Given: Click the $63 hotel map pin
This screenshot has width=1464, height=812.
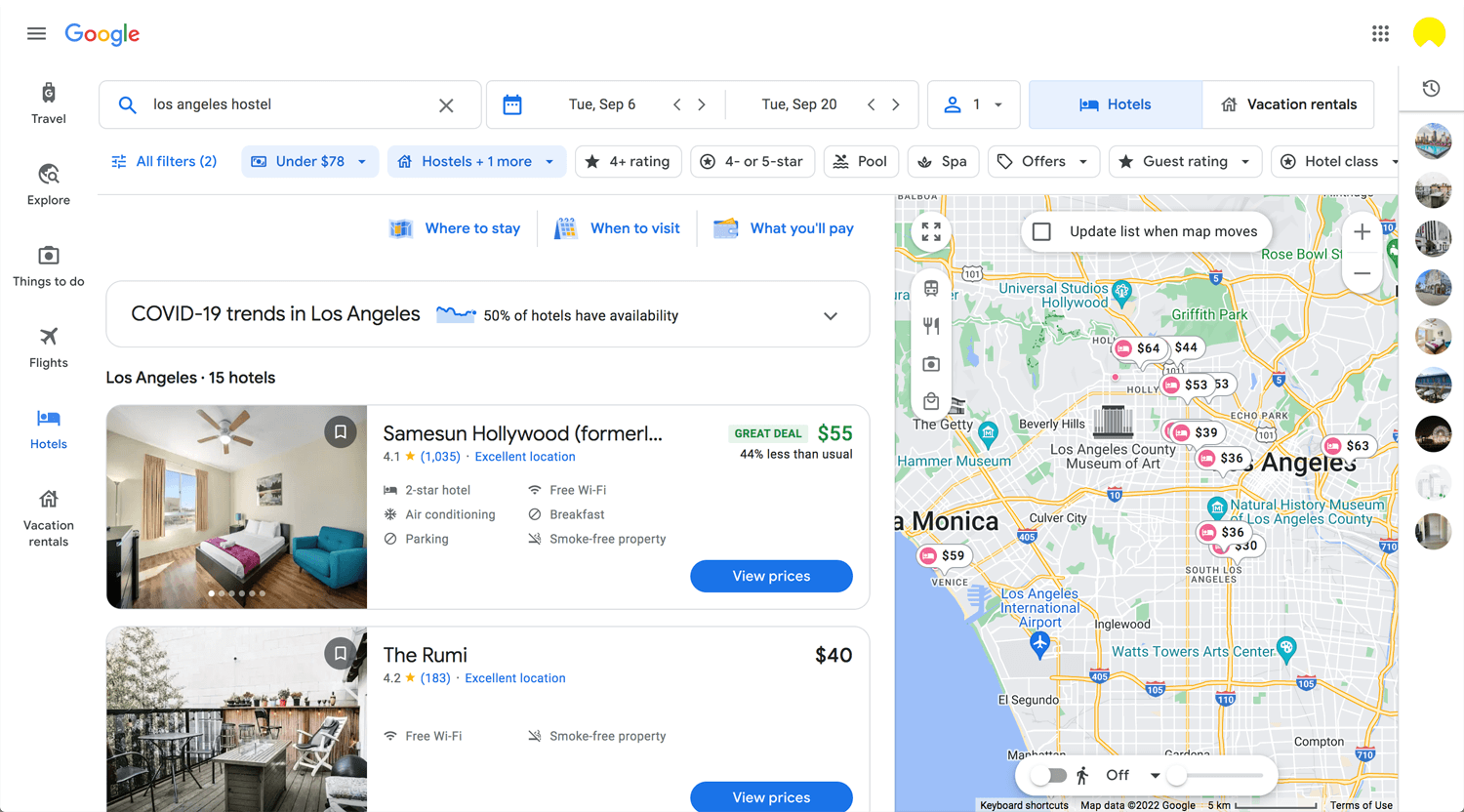Looking at the screenshot, I should (1347, 446).
